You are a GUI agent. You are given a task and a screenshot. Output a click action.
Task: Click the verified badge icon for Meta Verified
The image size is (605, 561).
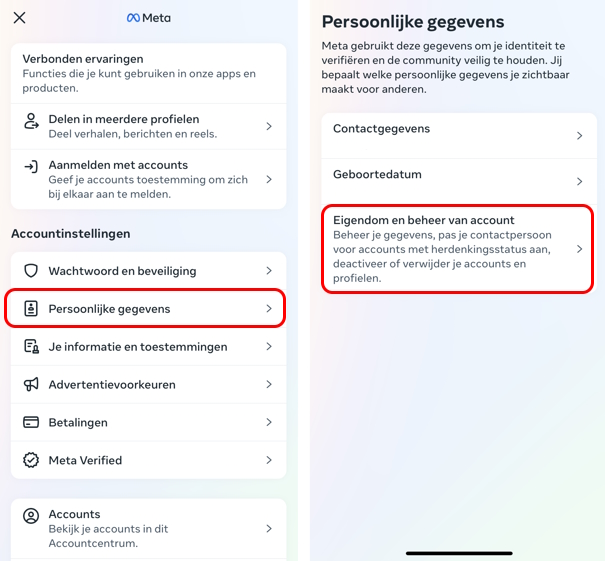coord(31,460)
